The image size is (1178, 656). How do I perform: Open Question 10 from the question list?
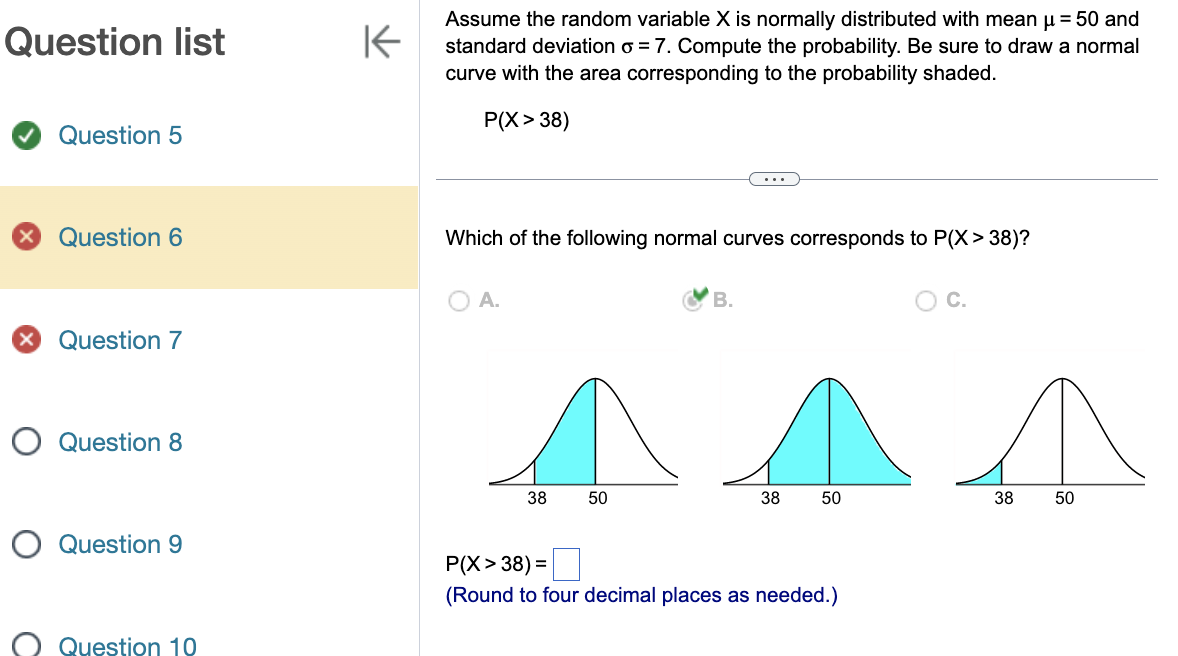(127, 645)
